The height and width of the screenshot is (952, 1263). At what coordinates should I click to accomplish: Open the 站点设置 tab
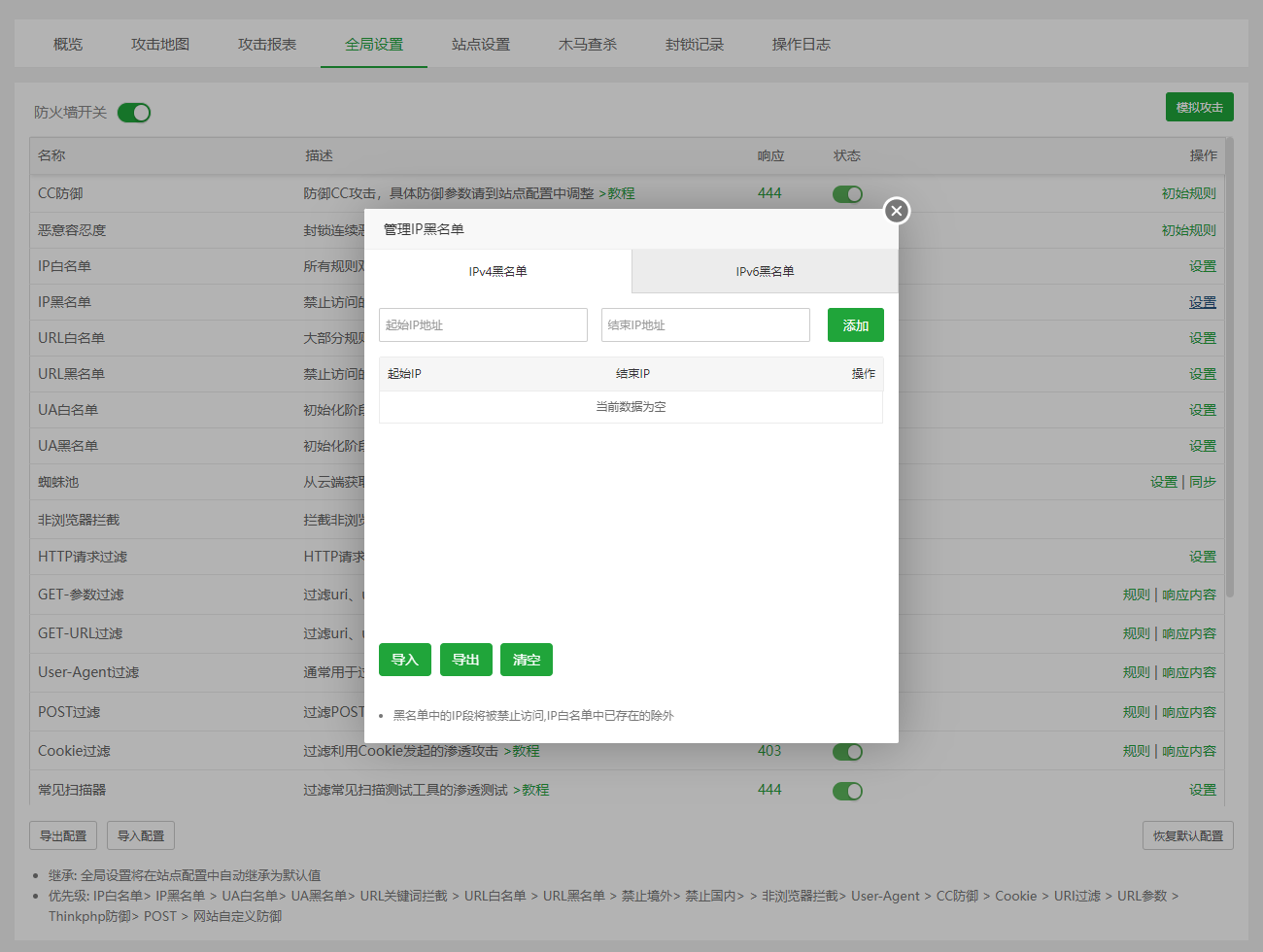[x=480, y=45]
